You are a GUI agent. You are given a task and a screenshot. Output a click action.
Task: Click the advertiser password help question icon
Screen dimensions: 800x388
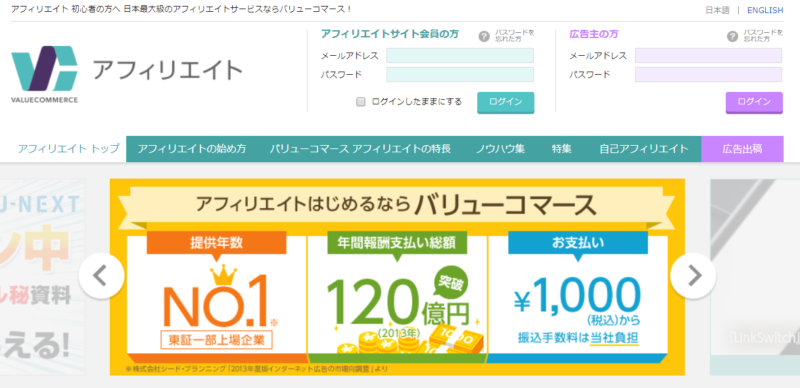click(733, 36)
